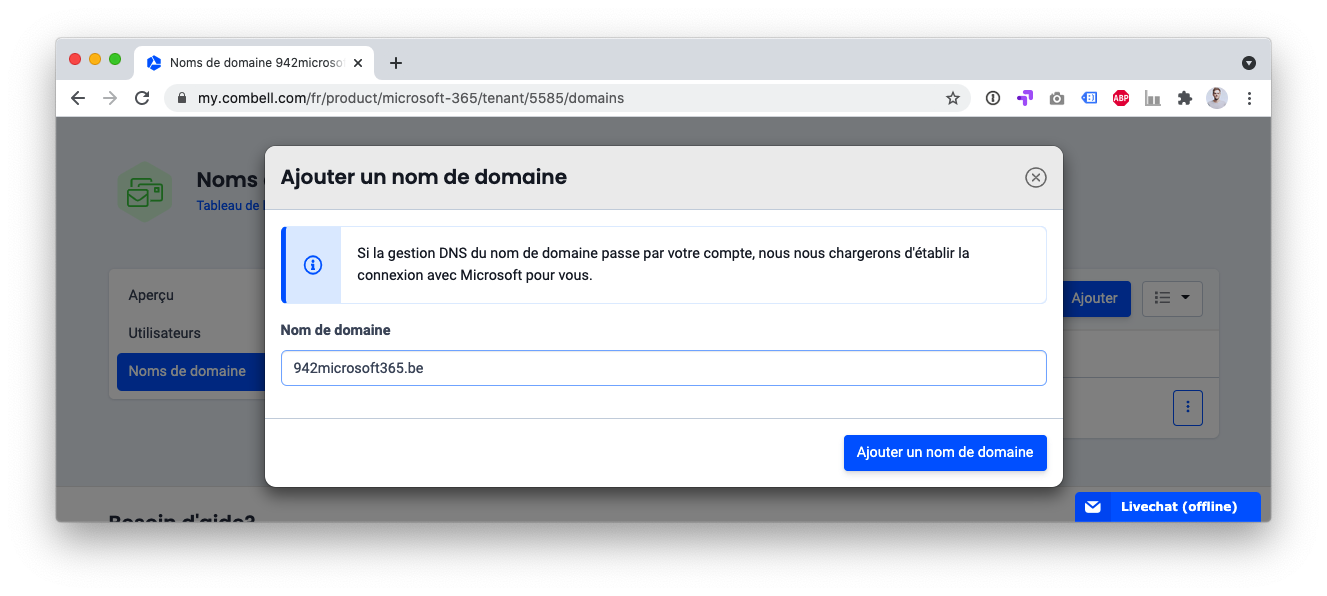Click the address bar URL
Screen dimensions: 1327x596
tap(410, 98)
